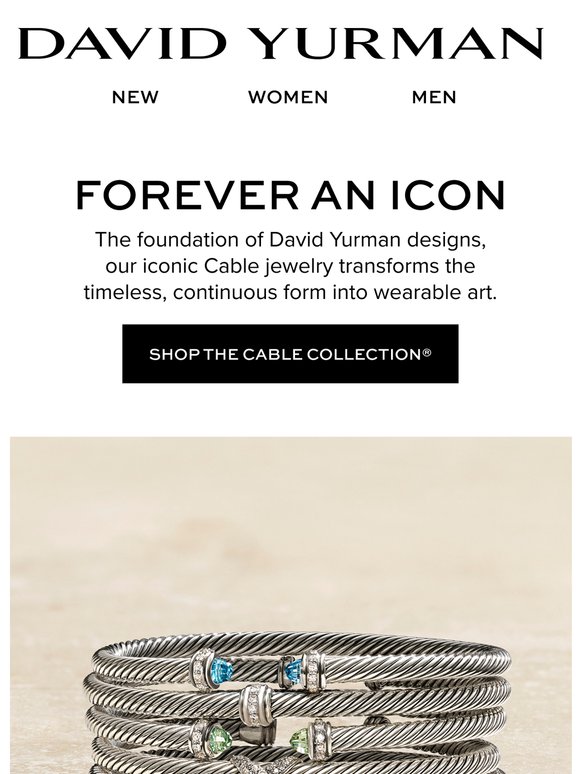Click the right blue topaz gemstone
This screenshot has width=580, height=774.
(293, 669)
